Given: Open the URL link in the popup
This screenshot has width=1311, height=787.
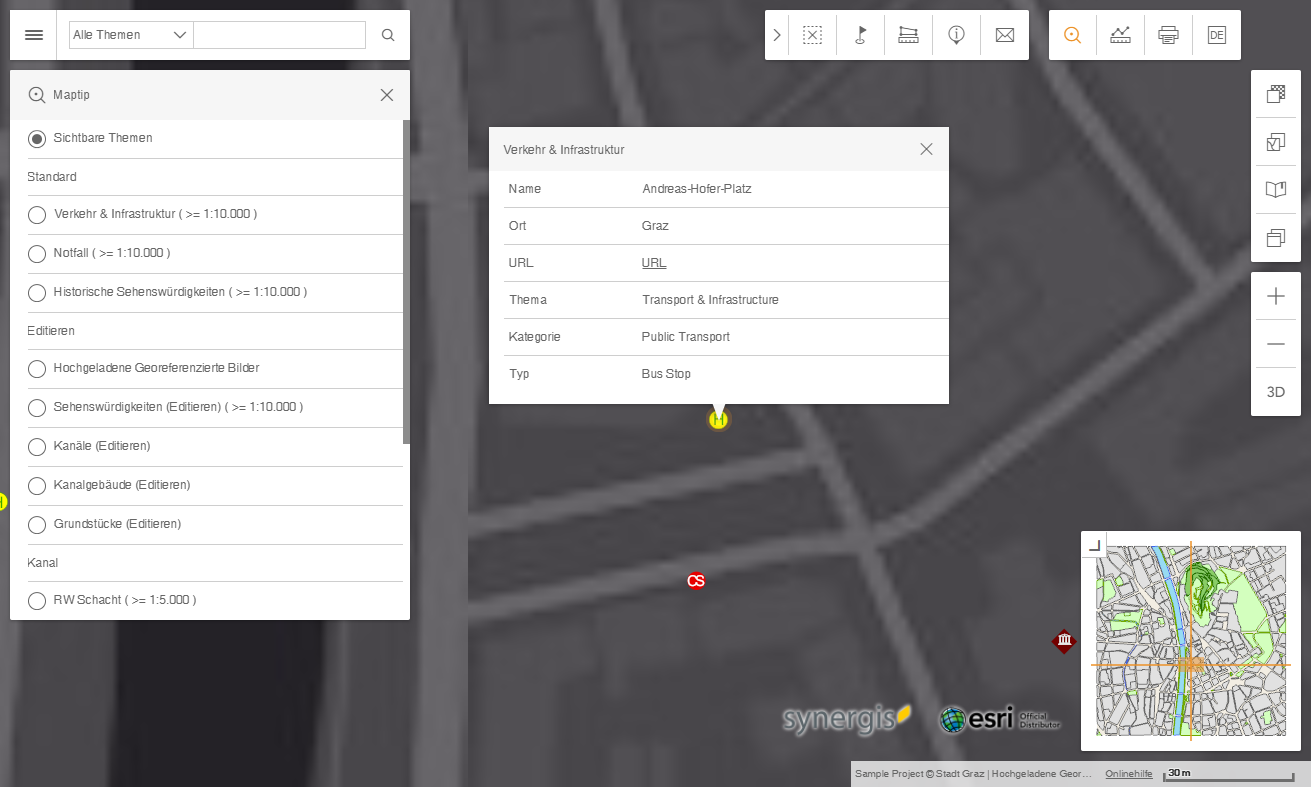Looking at the screenshot, I should pos(653,262).
